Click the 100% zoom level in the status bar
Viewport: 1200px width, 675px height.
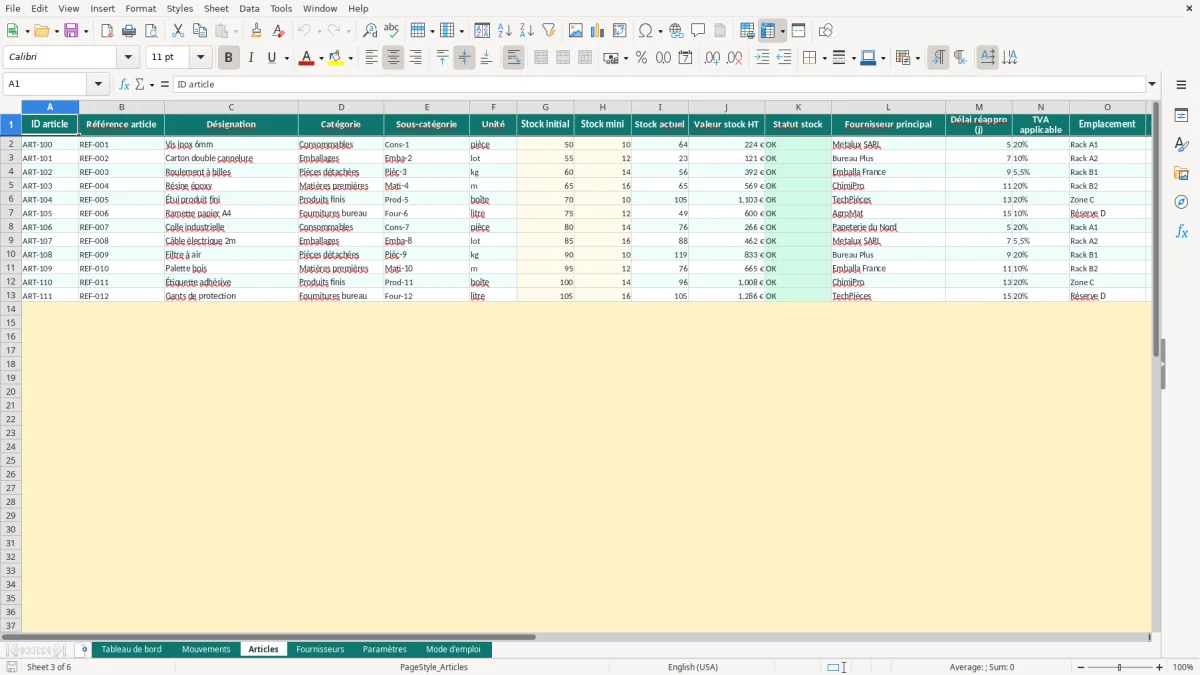tap(1183, 667)
